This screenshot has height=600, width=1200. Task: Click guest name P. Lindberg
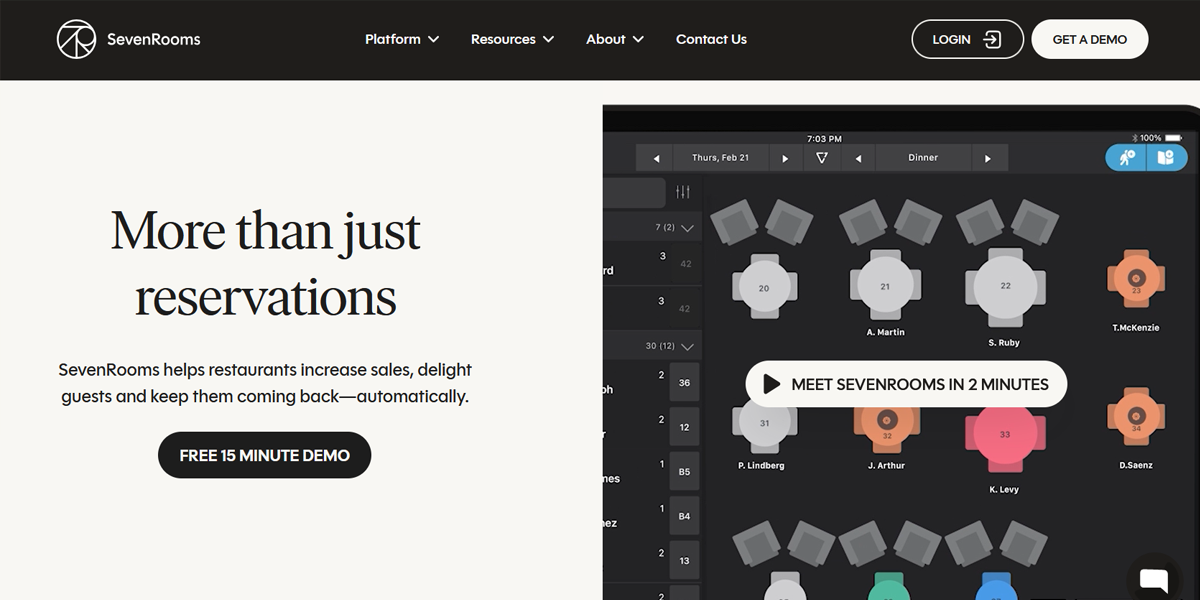762,466
